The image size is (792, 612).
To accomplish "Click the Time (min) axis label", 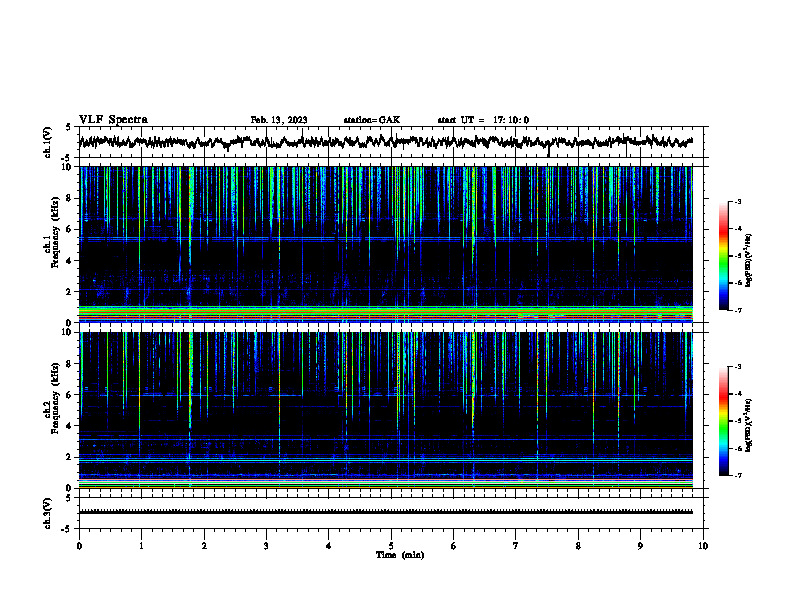I will (400, 555).
